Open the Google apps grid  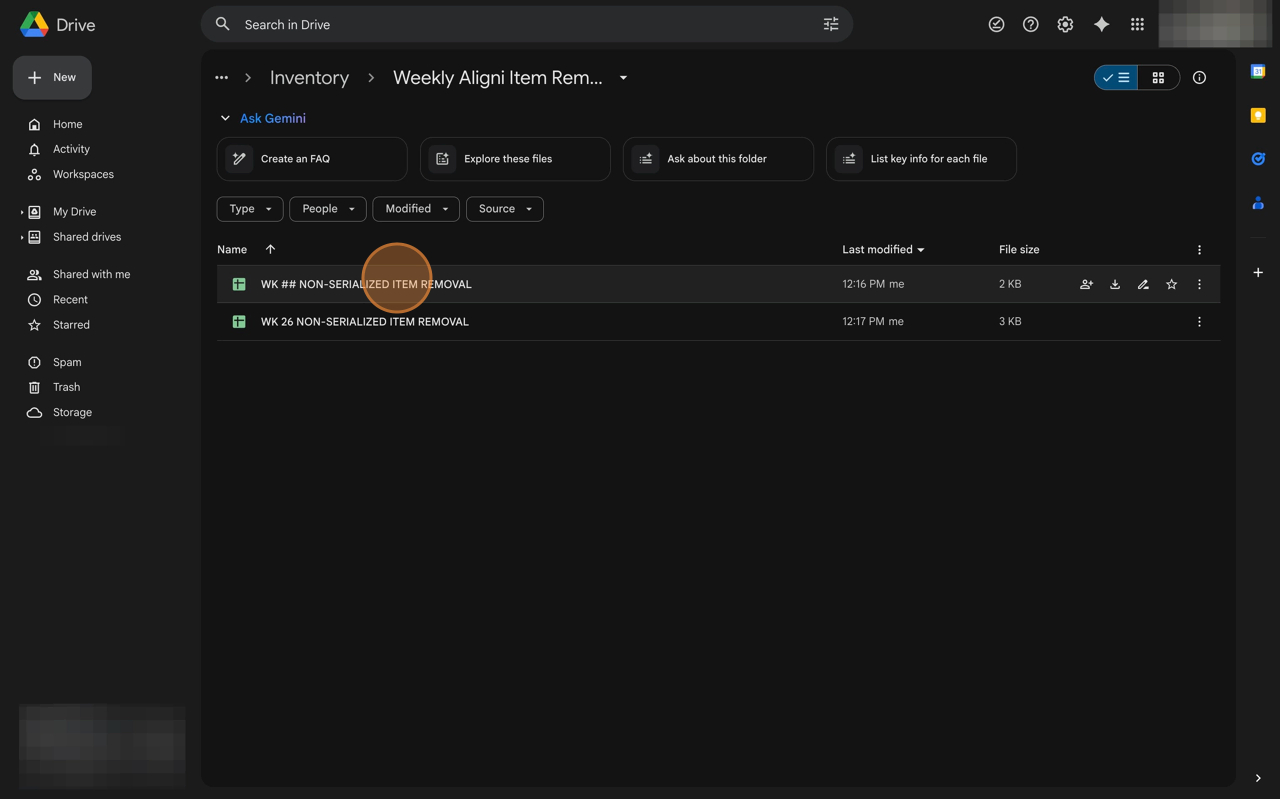coord(1137,25)
